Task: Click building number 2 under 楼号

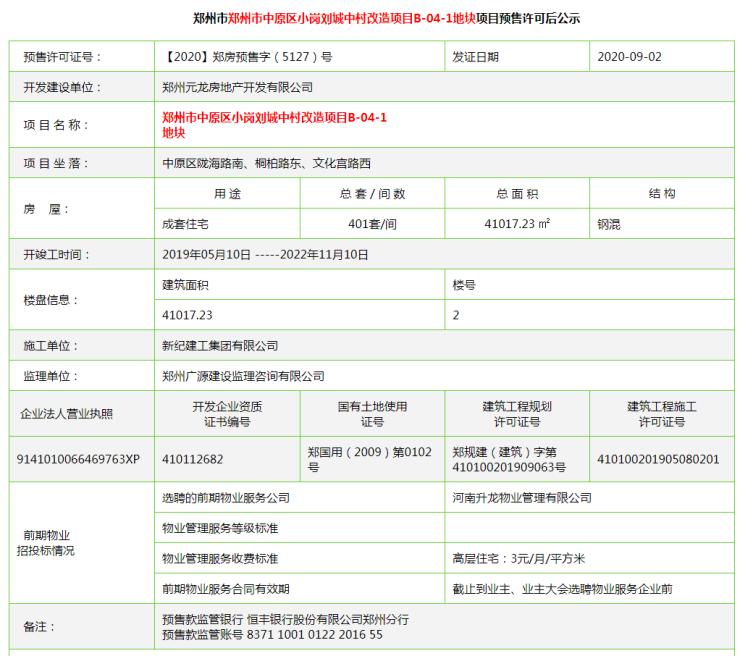Action: [x=456, y=315]
